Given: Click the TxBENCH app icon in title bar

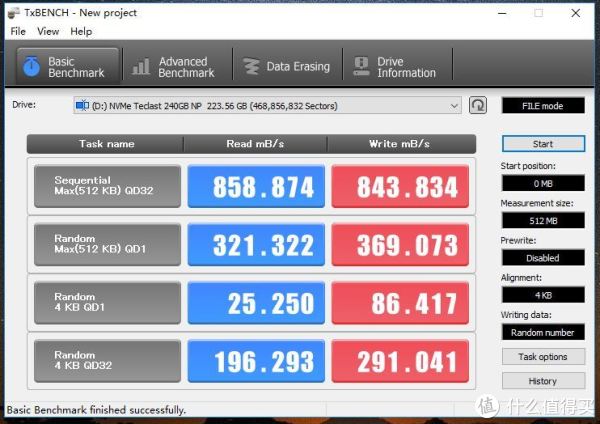Looking at the screenshot, I should click(13, 13).
